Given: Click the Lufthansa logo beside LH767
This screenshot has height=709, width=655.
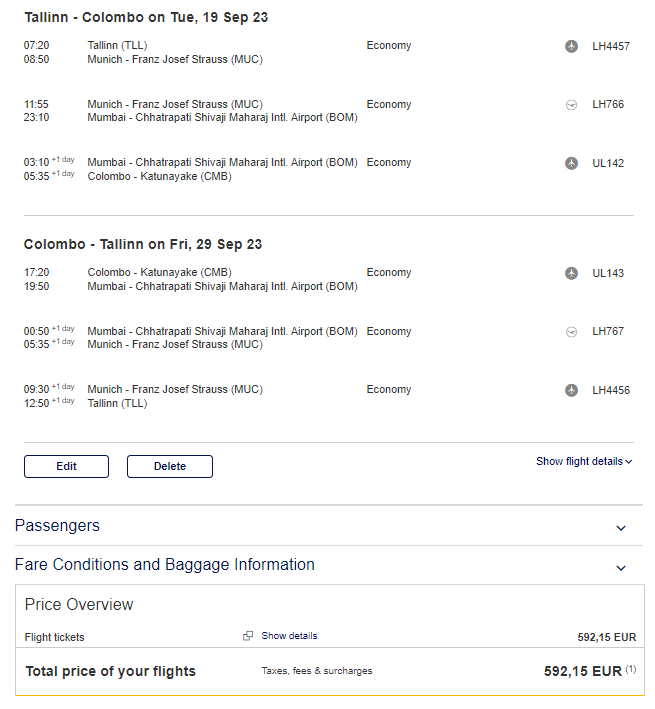Looking at the screenshot, I should click(571, 331).
